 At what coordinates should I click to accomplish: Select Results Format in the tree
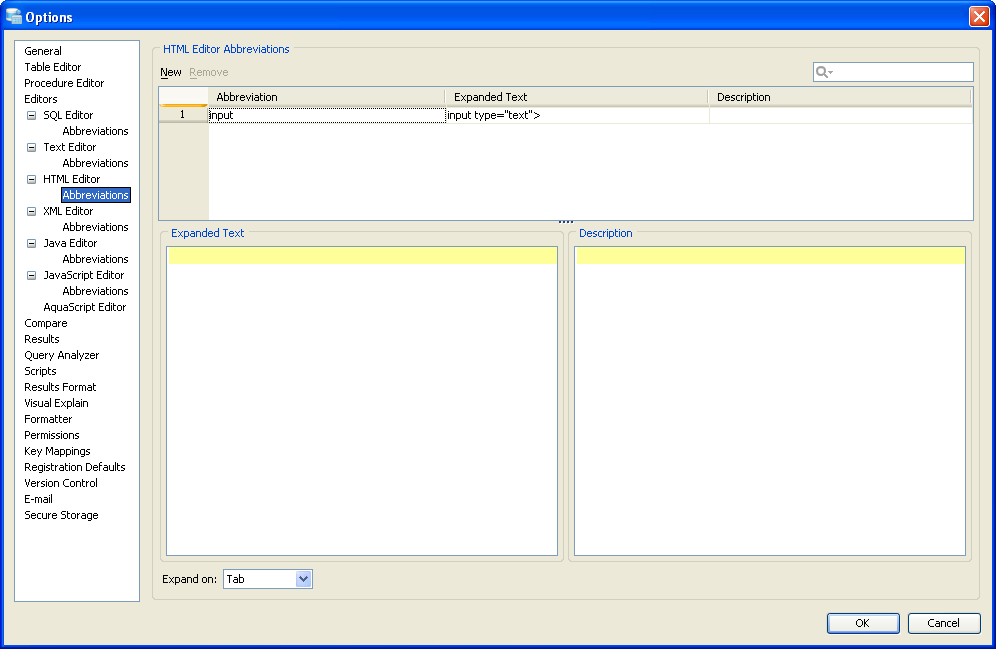click(x=60, y=387)
